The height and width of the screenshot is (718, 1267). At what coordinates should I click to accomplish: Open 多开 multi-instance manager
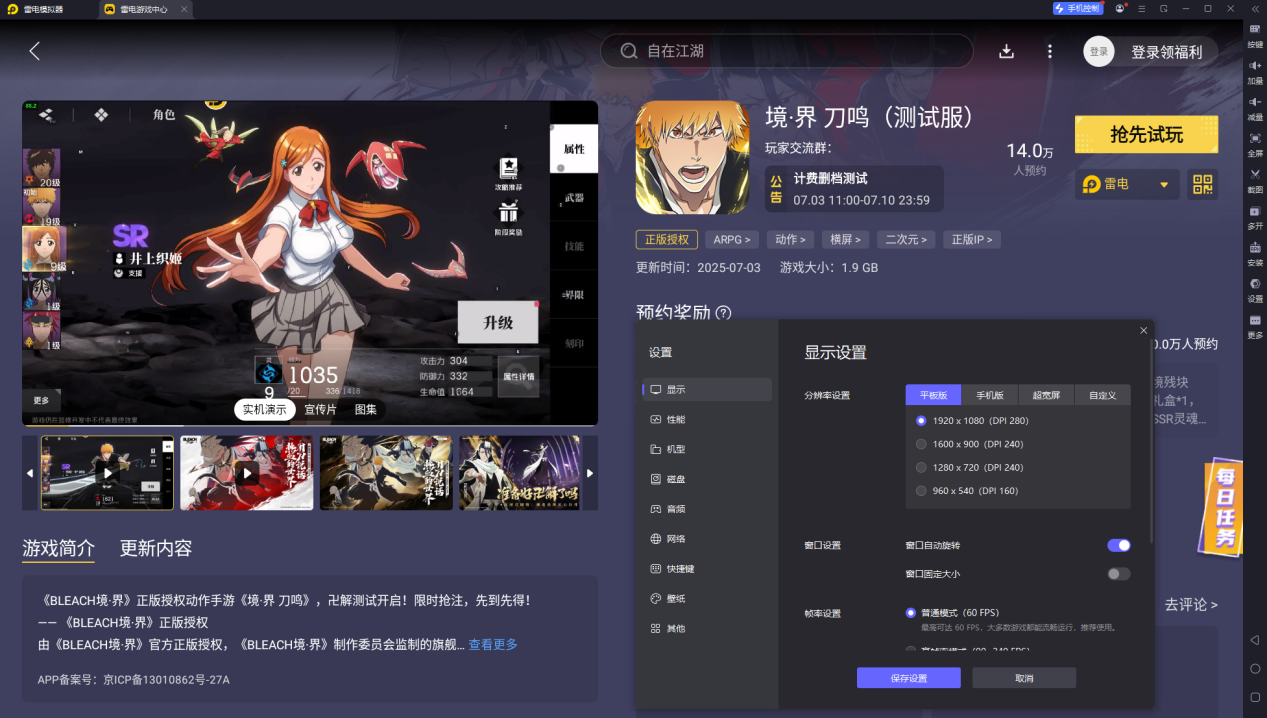(x=1255, y=217)
